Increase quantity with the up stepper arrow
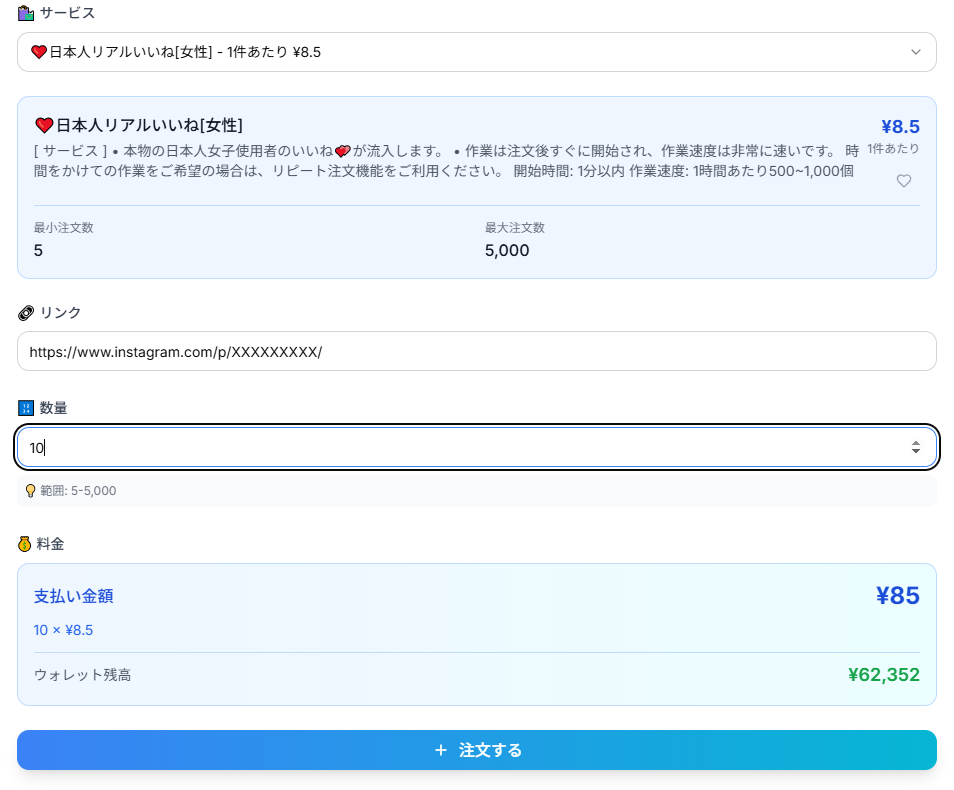The width and height of the screenshot is (954, 790). [x=915, y=443]
